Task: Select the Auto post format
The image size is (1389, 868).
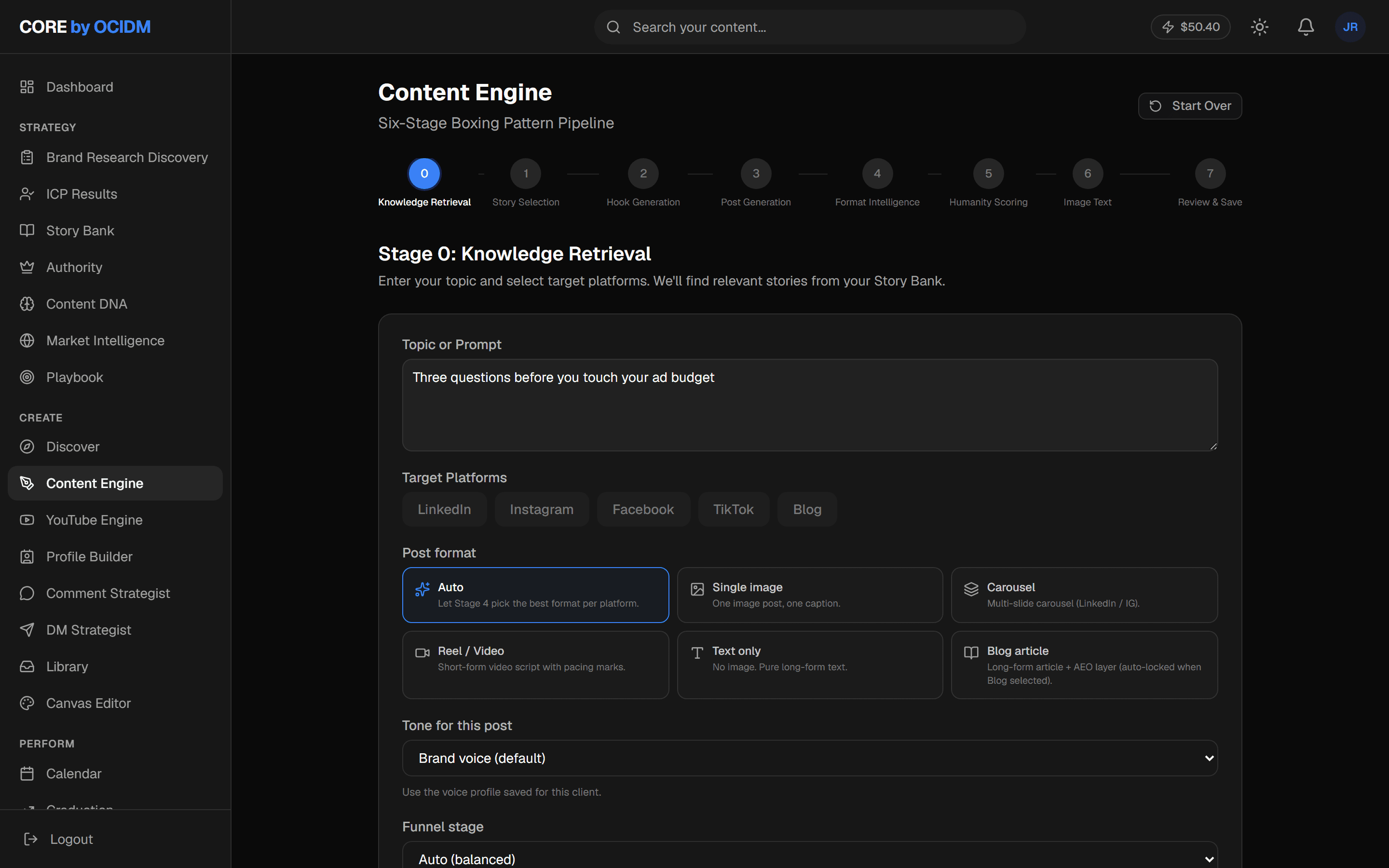Action: click(x=535, y=595)
